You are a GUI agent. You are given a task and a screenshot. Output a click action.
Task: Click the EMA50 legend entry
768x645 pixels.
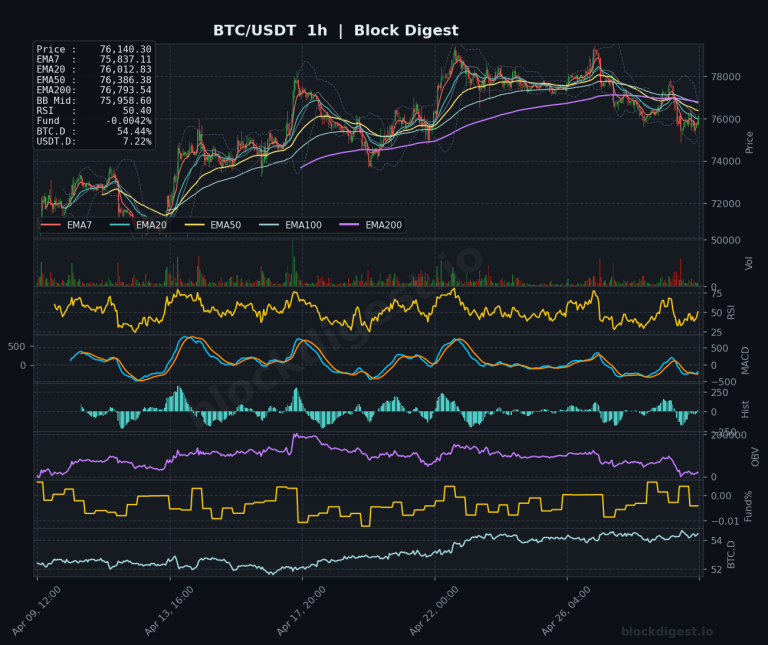pos(213,225)
